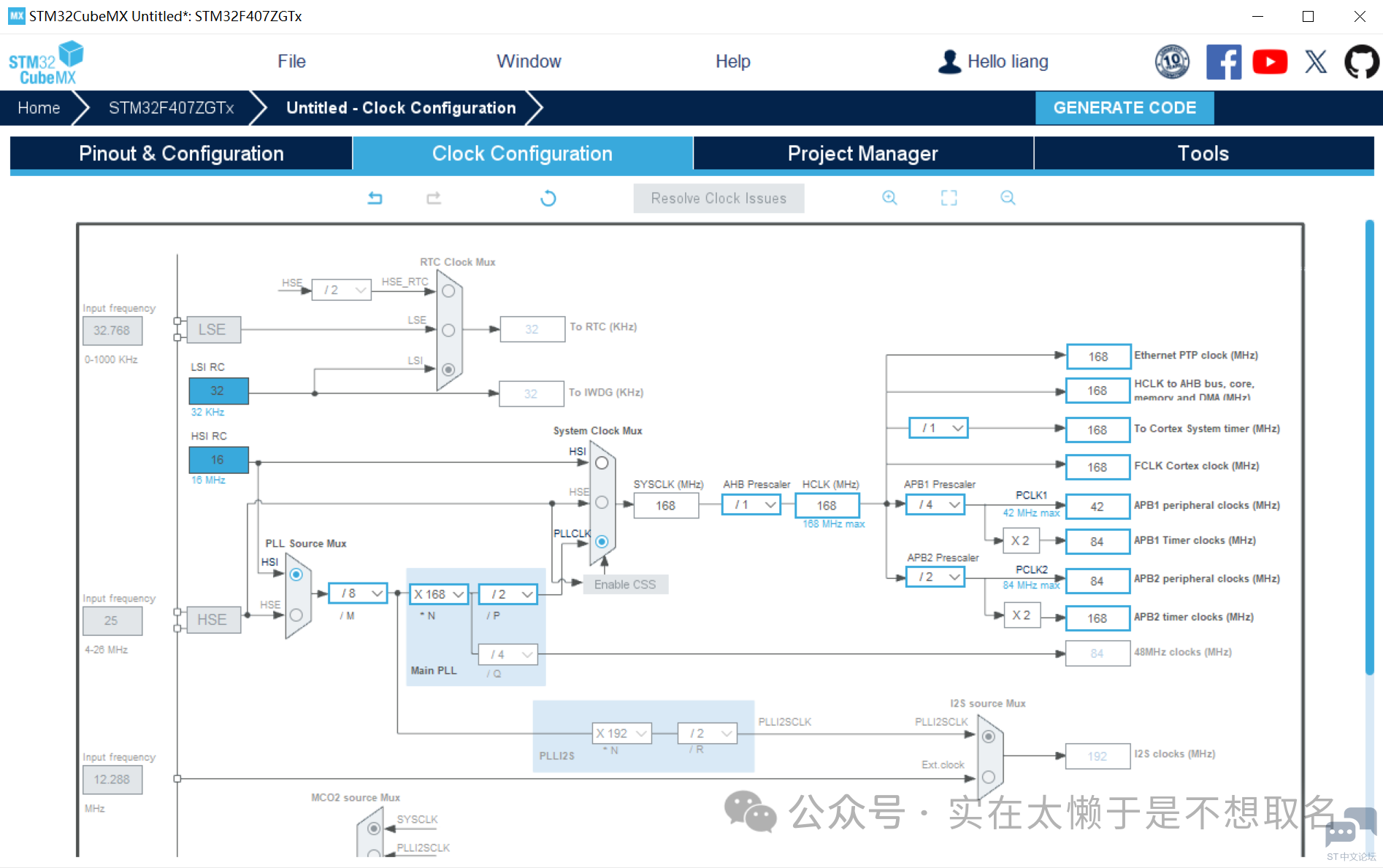
Task: Select HSE_RTC input in RTC Clock Mux
Action: (x=448, y=291)
